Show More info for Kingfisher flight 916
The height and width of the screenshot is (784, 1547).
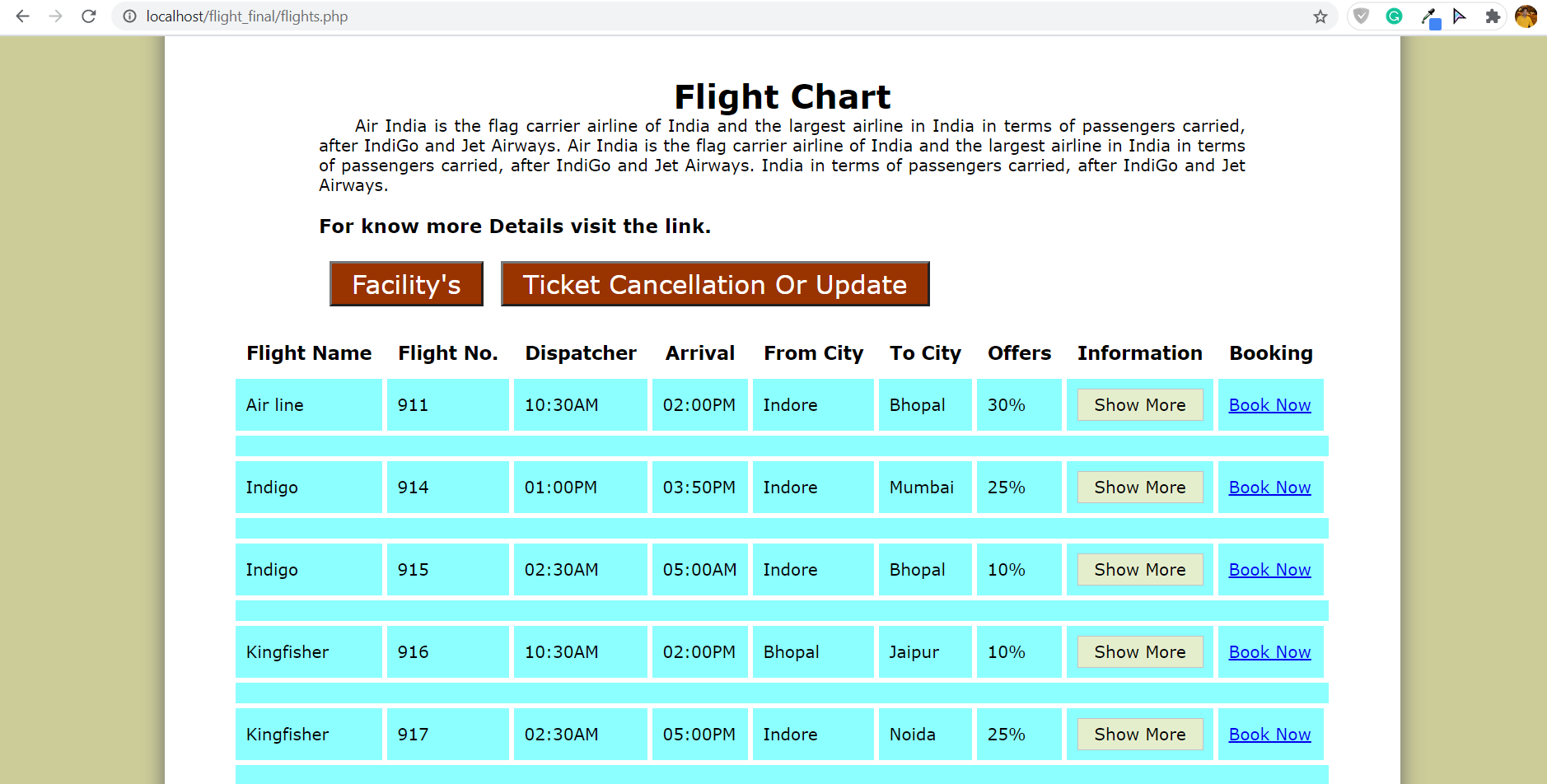point(1139,651)
